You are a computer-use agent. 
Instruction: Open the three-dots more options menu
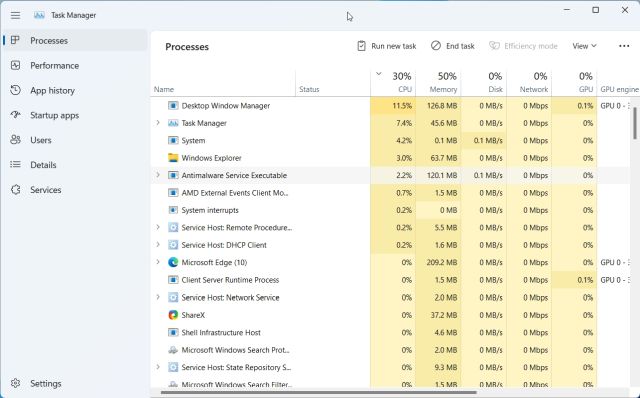tap(624, 46)
